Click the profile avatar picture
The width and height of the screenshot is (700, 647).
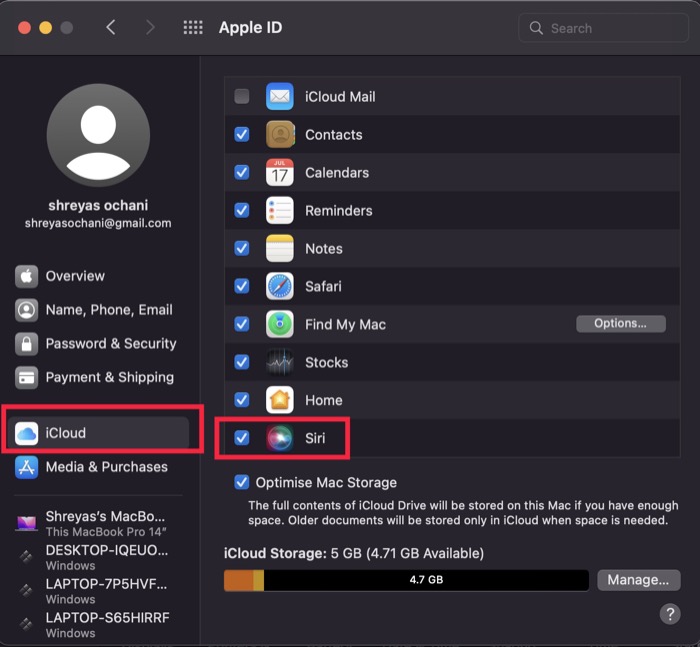(x=98, y=135)
